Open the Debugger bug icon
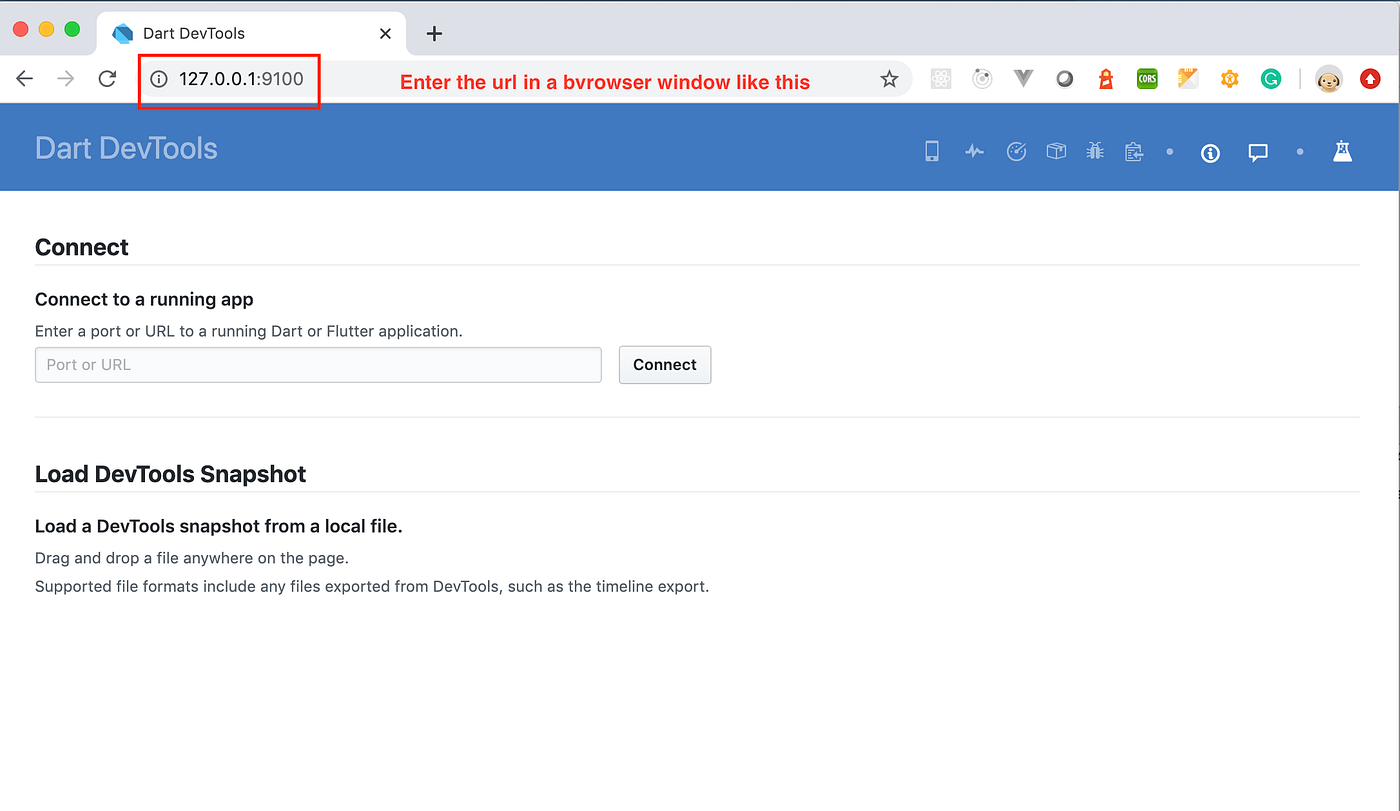 [x=1094, y=150]
